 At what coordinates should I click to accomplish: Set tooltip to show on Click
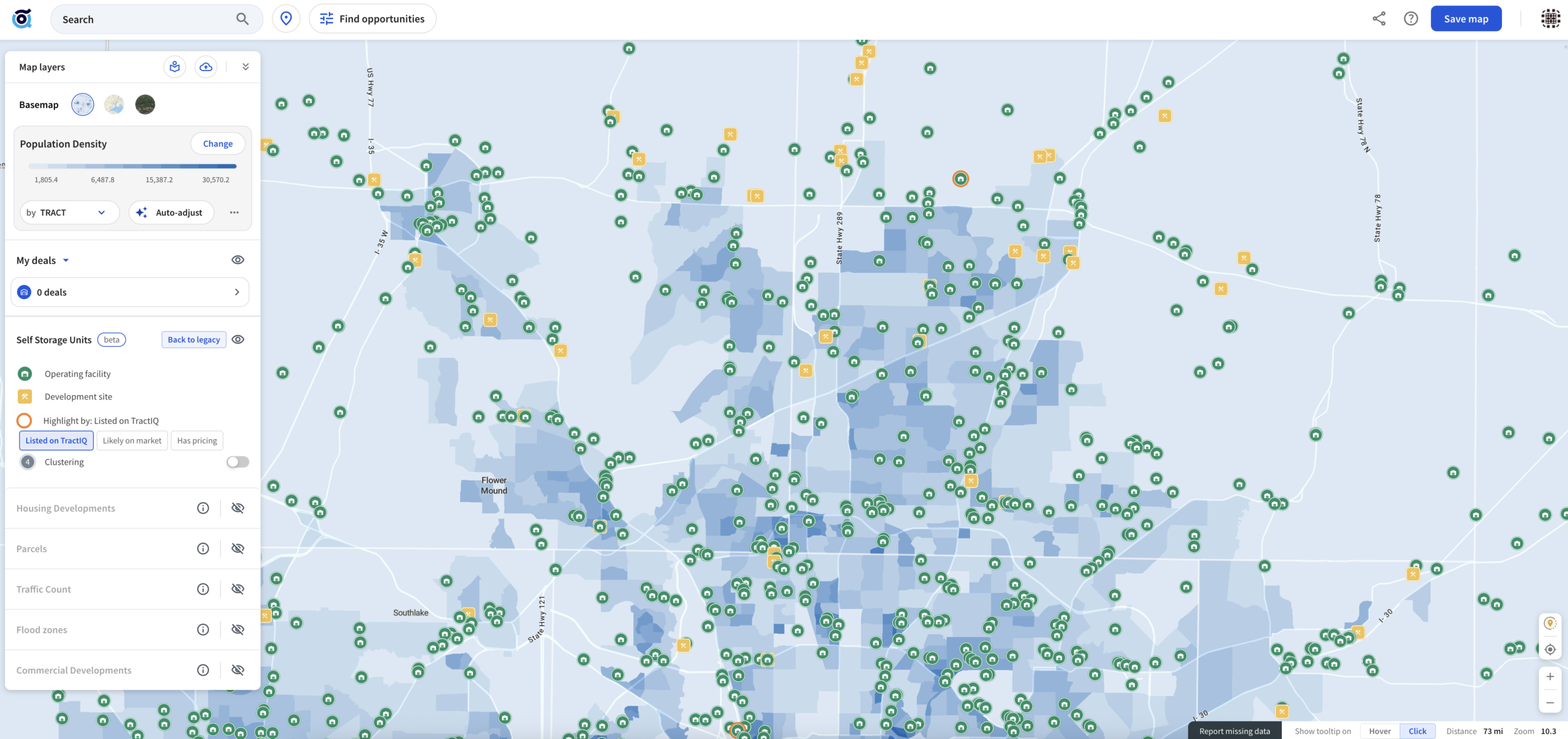pos(1417,731)
